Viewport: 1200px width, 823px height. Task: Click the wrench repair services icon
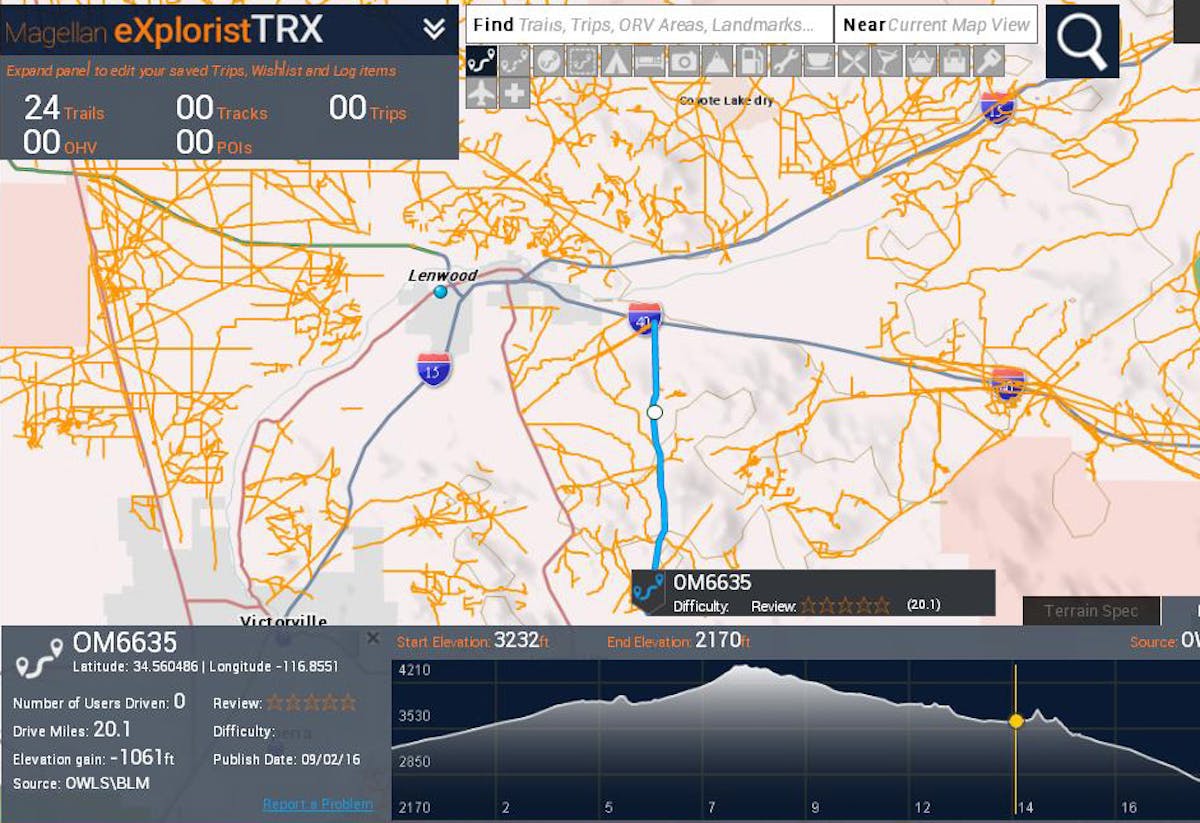coord(785,62)
